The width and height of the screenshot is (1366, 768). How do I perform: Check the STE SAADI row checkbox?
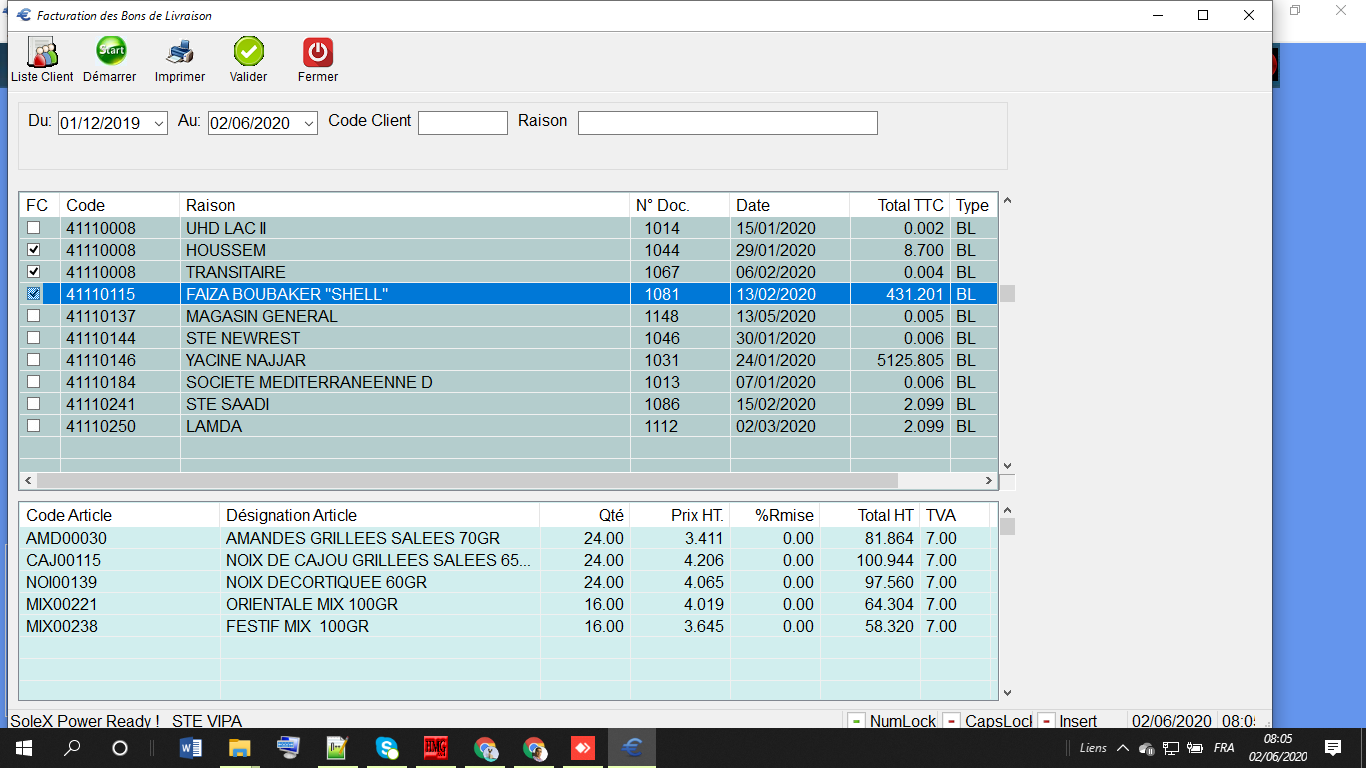pyautogui.click(x=34, y=404)
